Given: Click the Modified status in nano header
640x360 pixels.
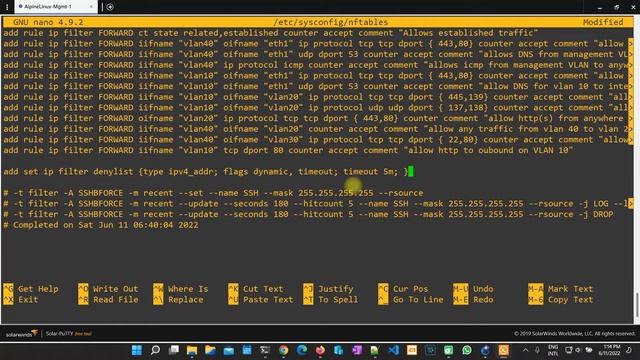Looking at the screenshot, I should 603,22.
